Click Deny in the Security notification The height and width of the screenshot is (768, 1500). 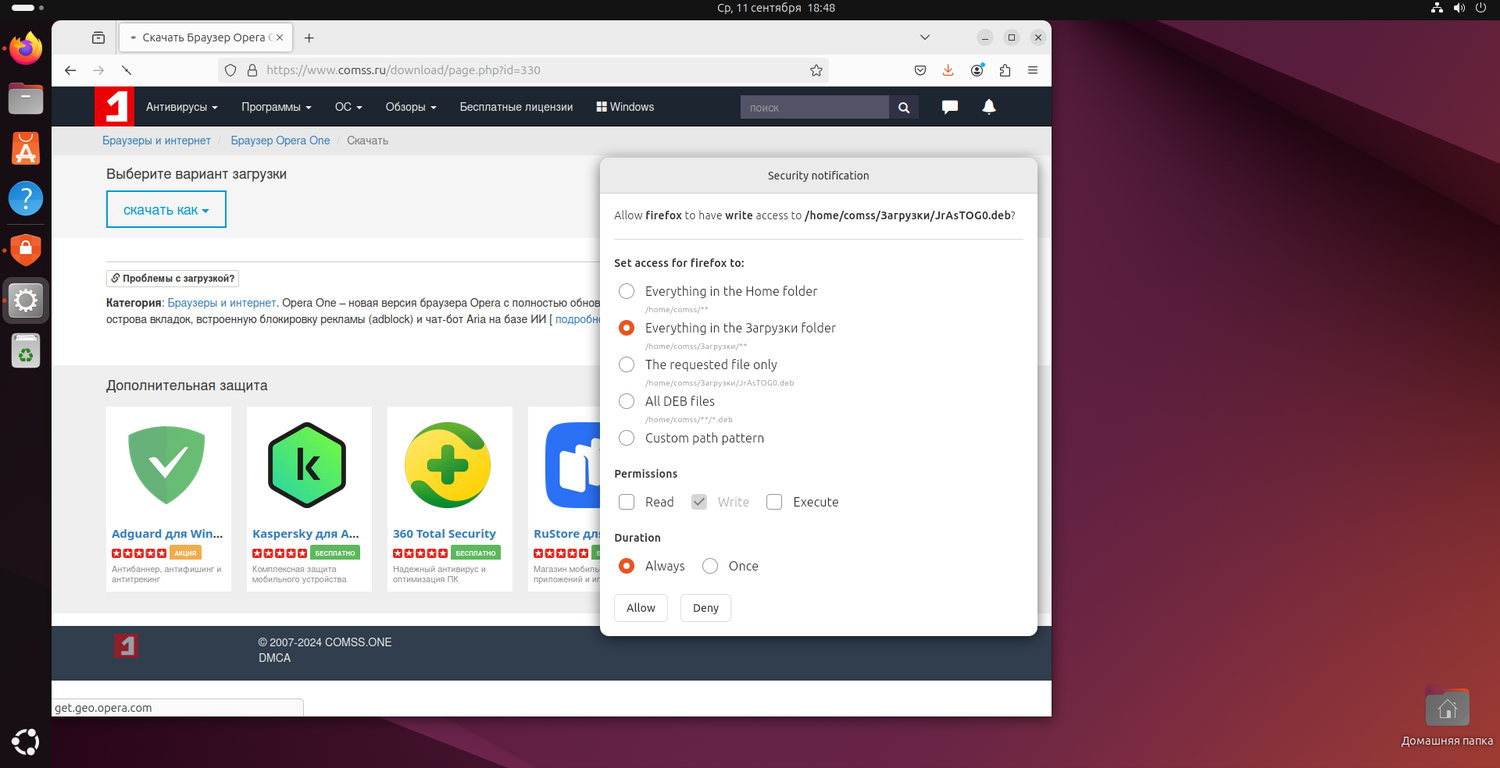[706, 608]
